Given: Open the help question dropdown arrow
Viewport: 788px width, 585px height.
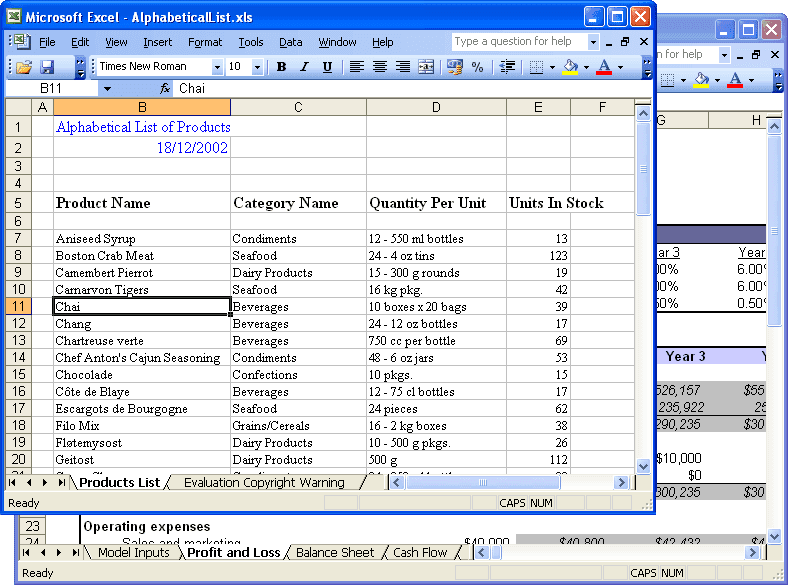Looking at the screenshot, I should (x=593, y=42).
